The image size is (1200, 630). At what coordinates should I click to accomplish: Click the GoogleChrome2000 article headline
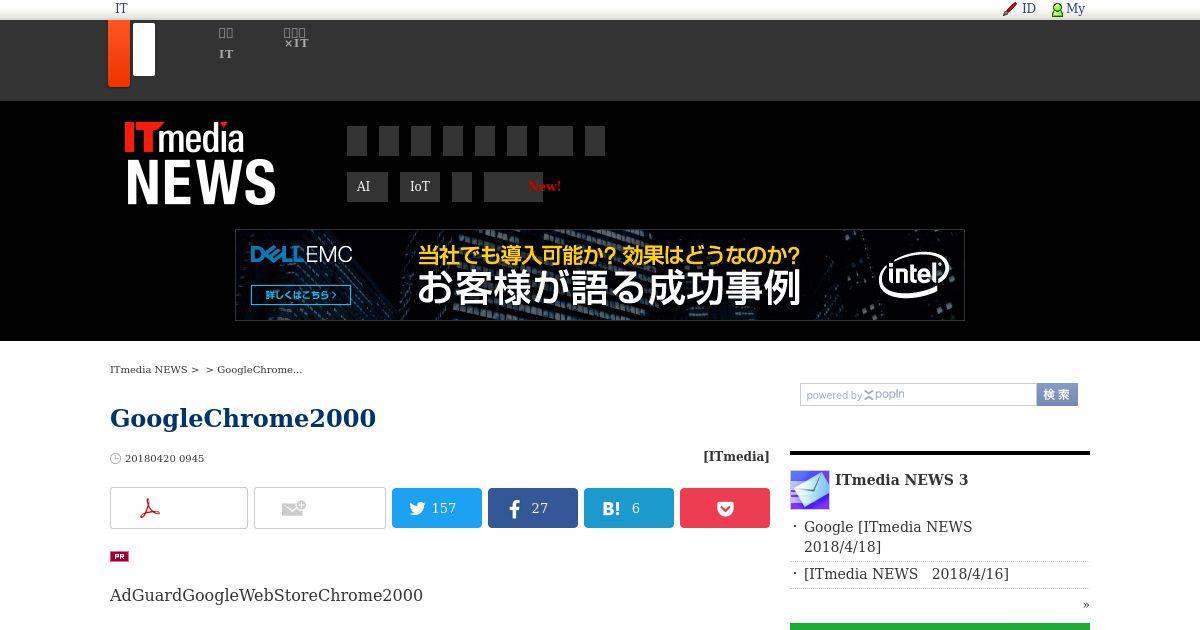pos(243,418)
